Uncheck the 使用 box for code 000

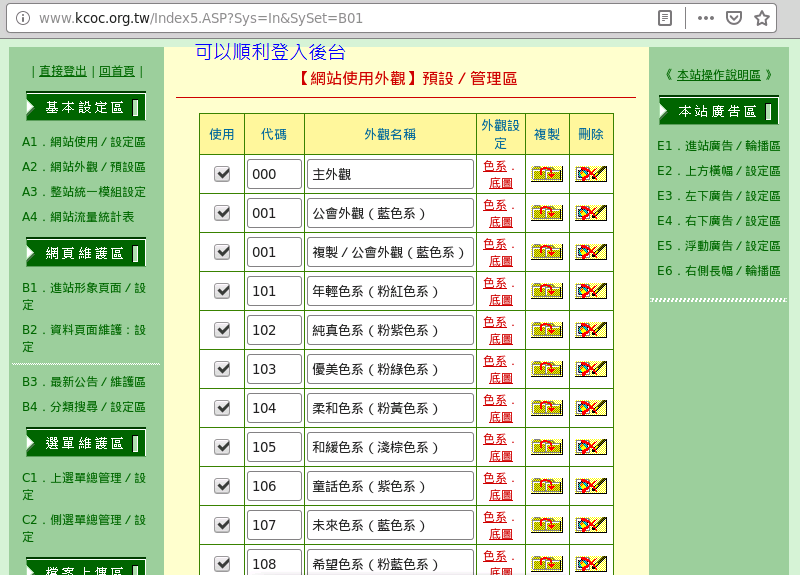tap(222, 174)
